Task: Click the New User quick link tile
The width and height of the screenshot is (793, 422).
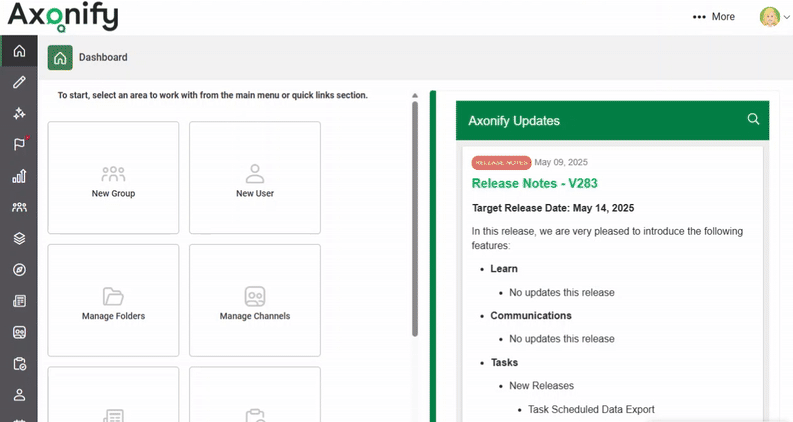Action: tap(255, 178)
